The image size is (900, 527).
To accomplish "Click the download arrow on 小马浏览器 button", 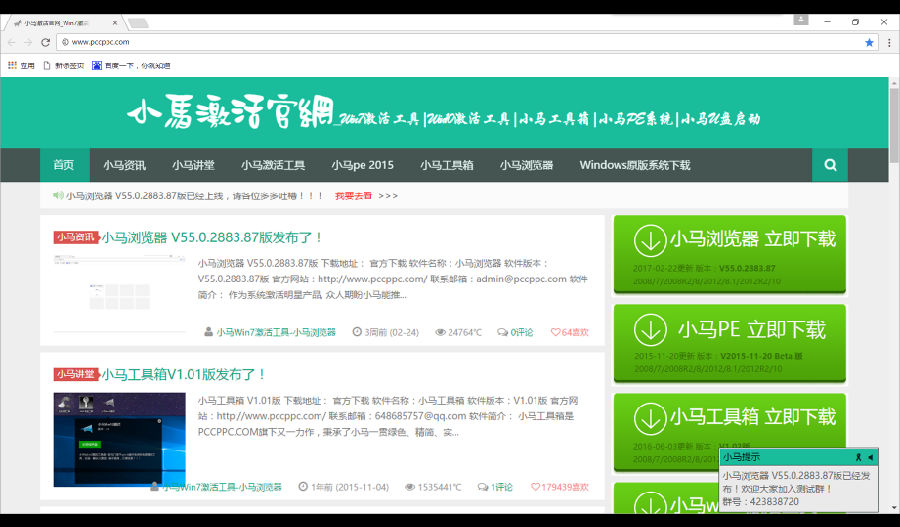I will pos(650,241).
